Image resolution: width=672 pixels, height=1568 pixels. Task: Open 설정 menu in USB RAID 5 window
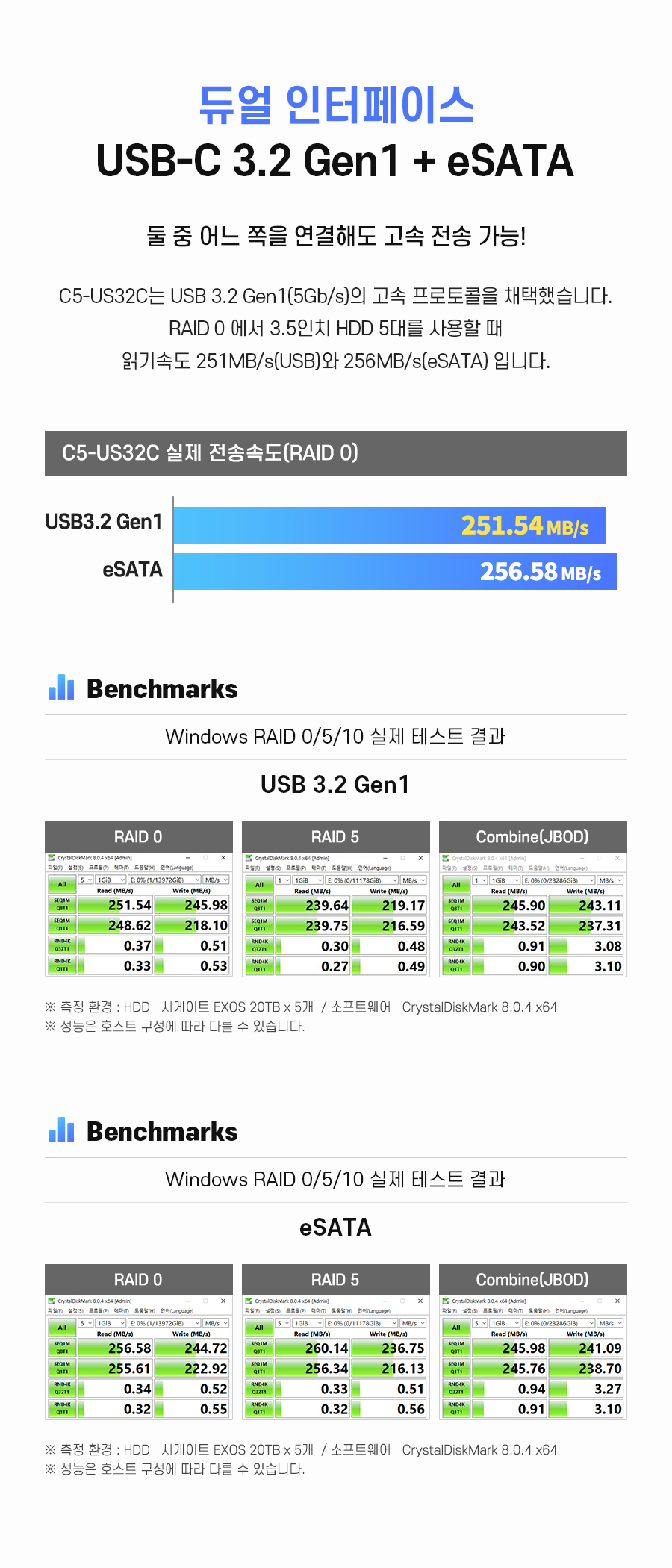273,868
